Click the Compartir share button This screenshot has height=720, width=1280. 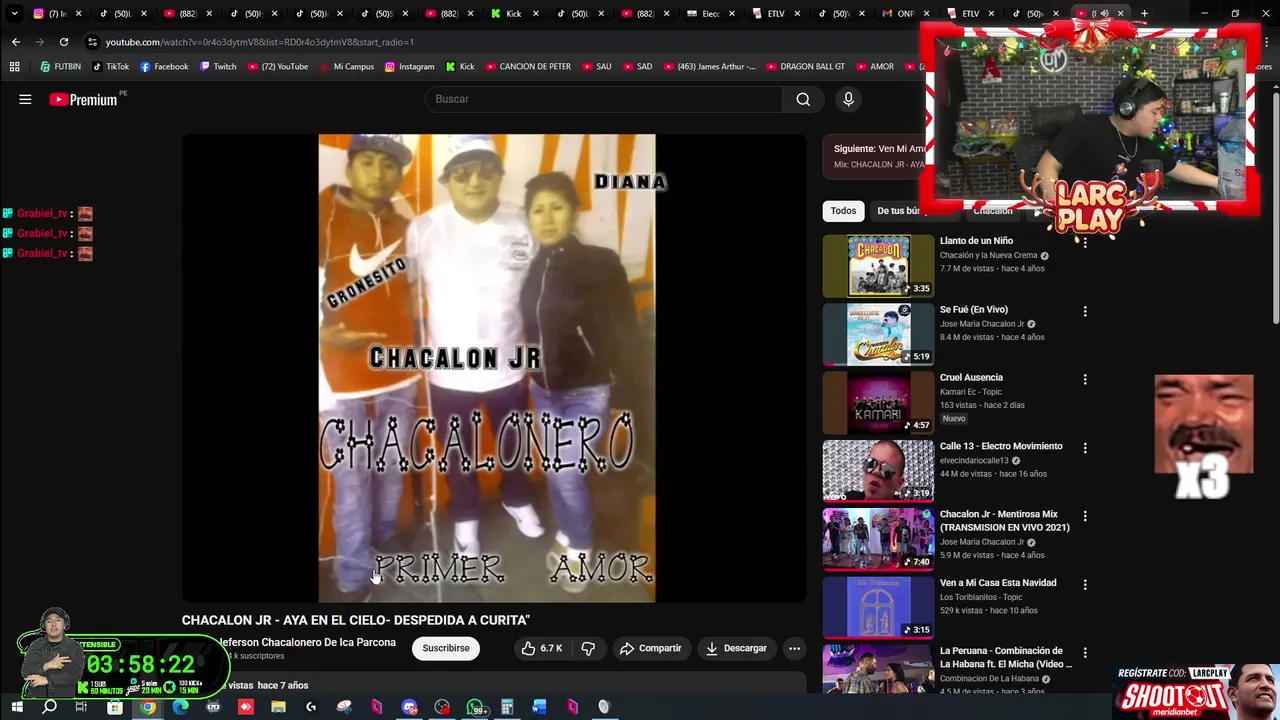point(650,648)
